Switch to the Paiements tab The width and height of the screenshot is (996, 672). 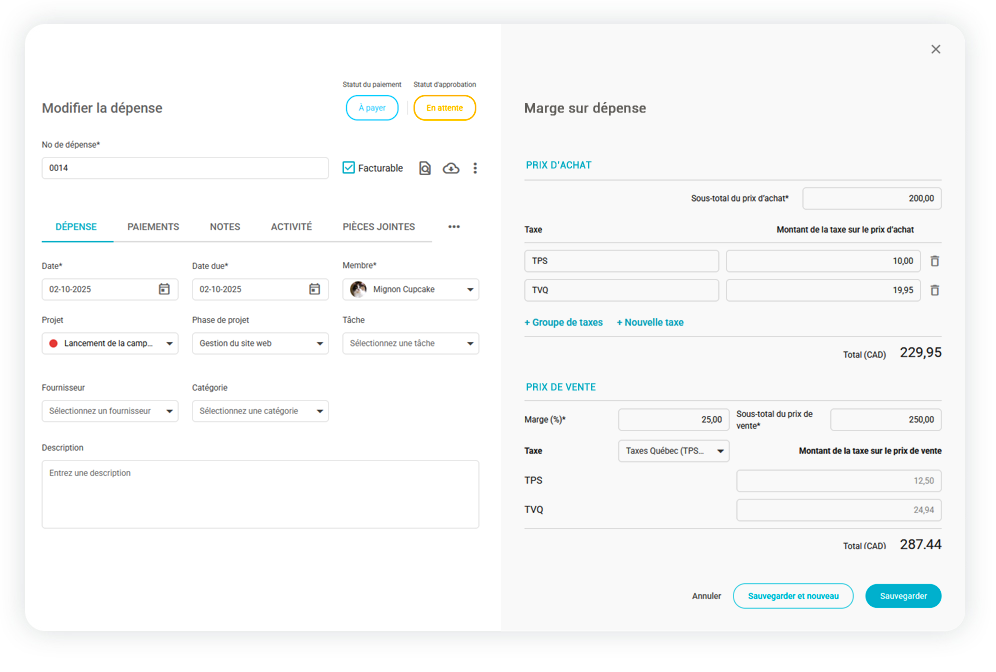tap(153, 227)
